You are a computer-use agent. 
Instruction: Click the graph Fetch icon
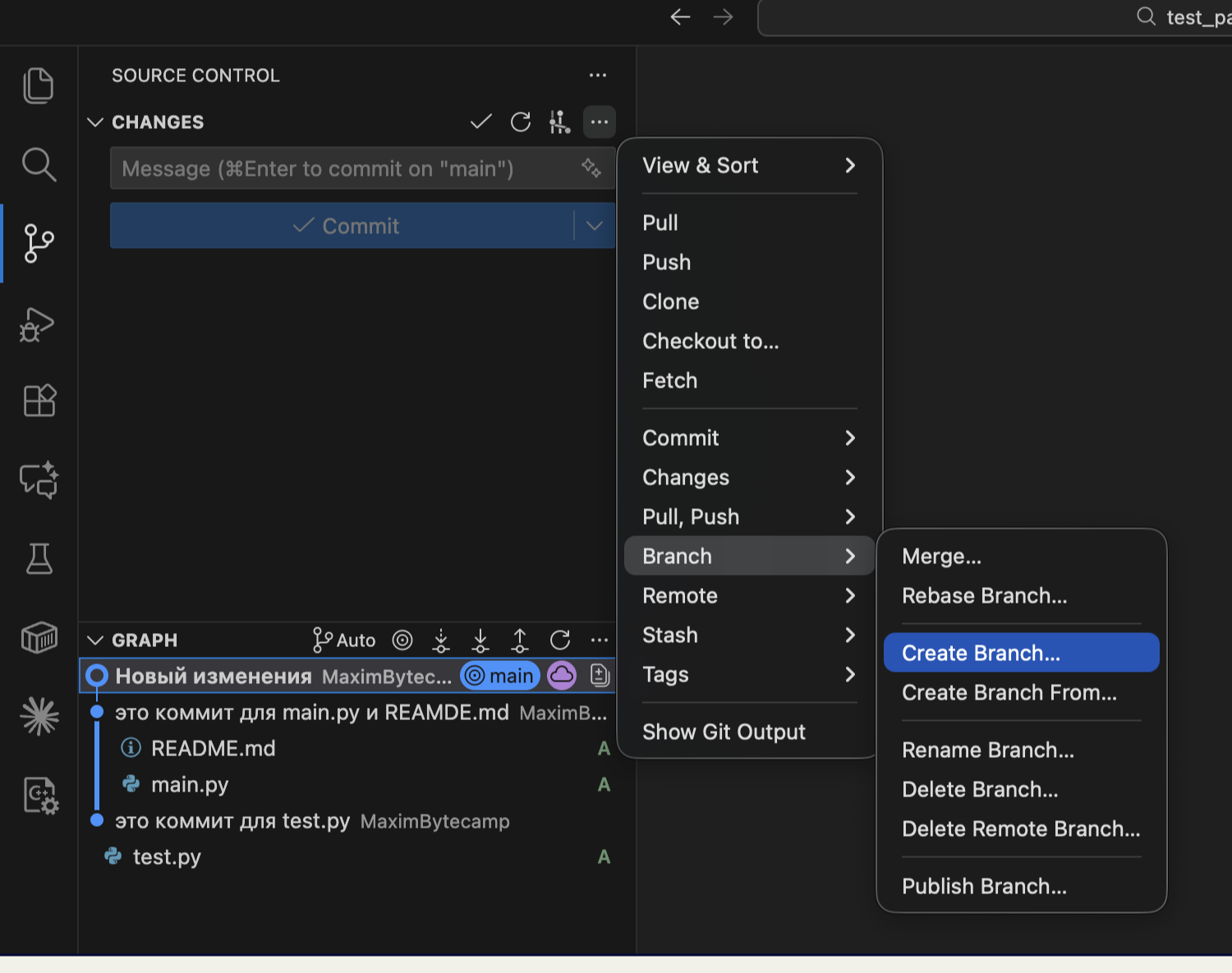[441, 640]
